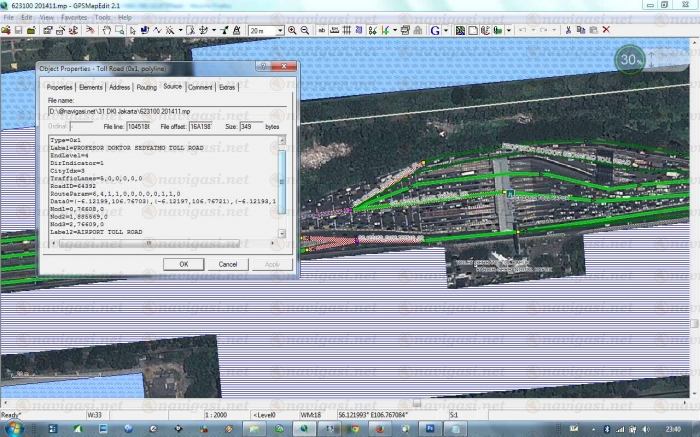Switch to the Comment tab
700x437 pixels.
click(x=200, y=88)
